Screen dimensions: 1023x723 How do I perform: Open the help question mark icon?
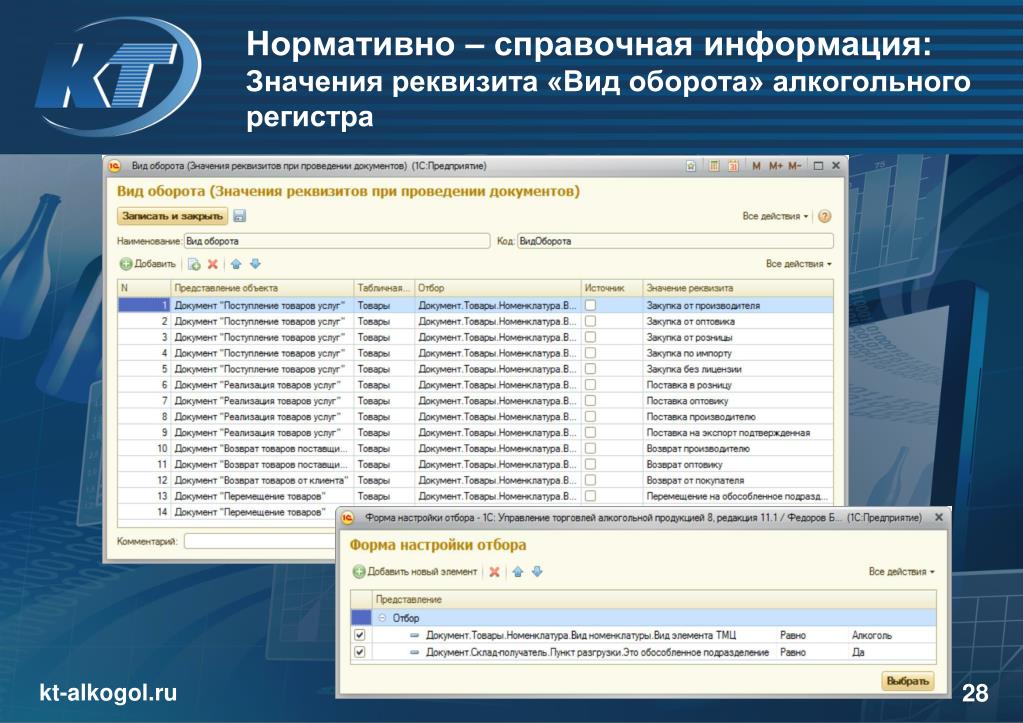click(825, 216)
